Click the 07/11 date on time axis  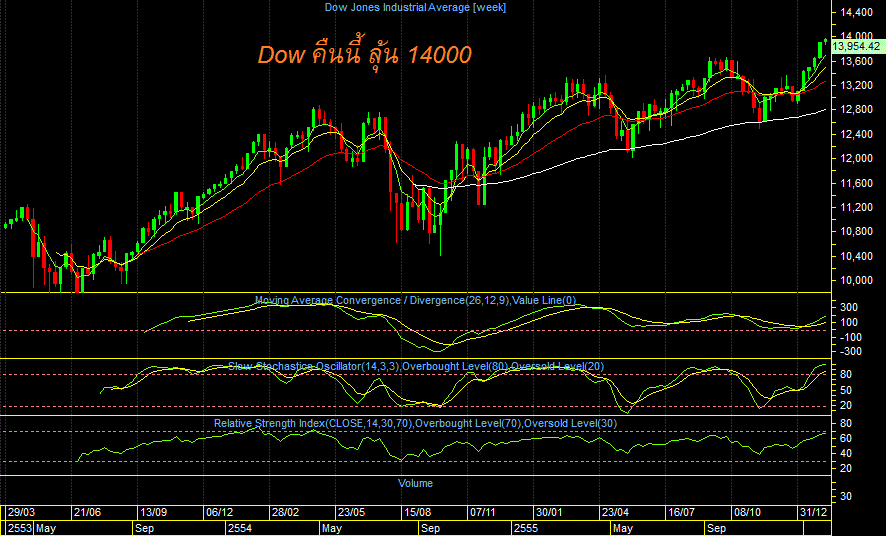(x=483, y=512)
